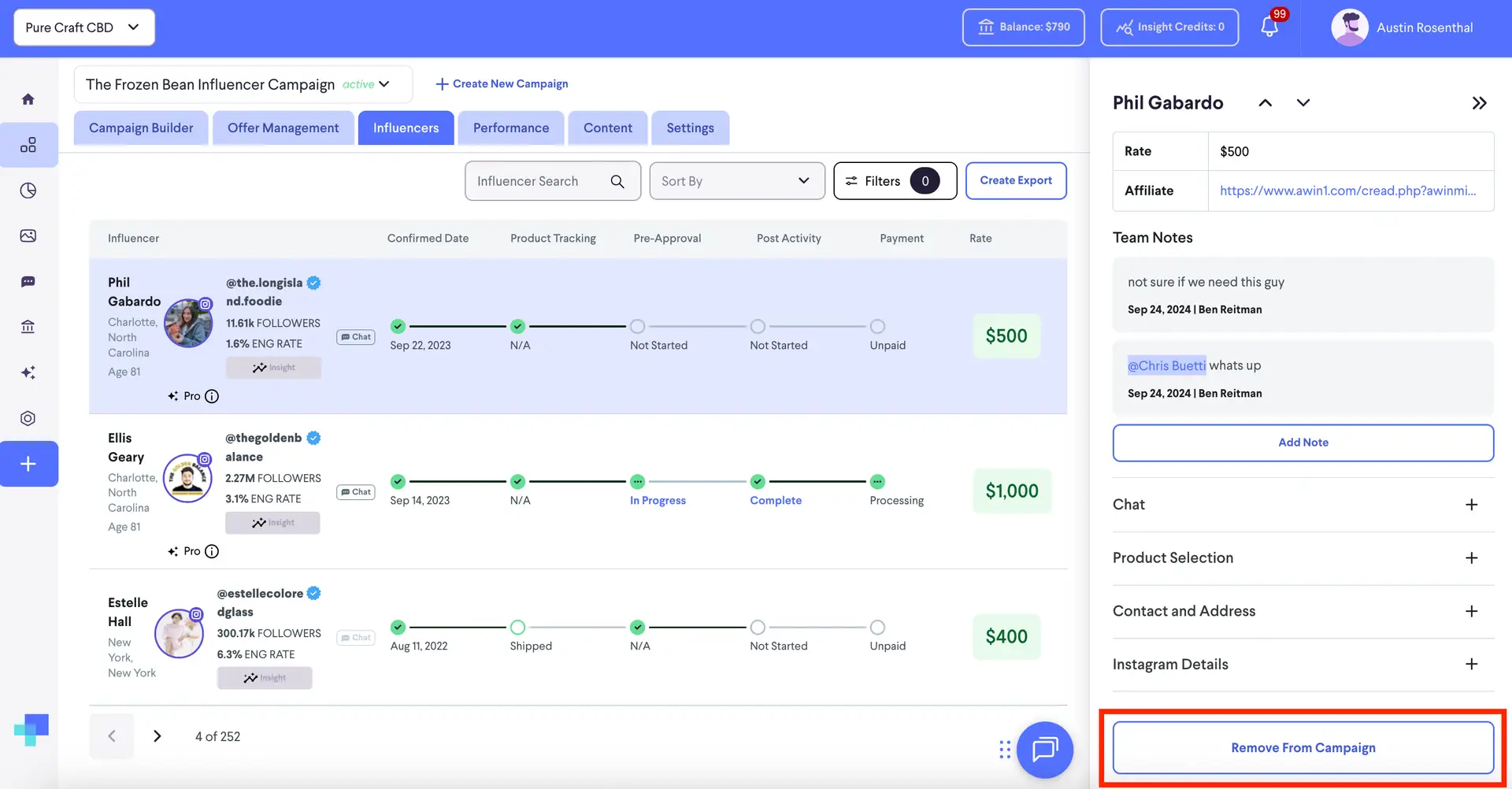The height and width of the screenshot is (789, 1512).
Task: Open the notifications bell
Action: coord(1269,27)
